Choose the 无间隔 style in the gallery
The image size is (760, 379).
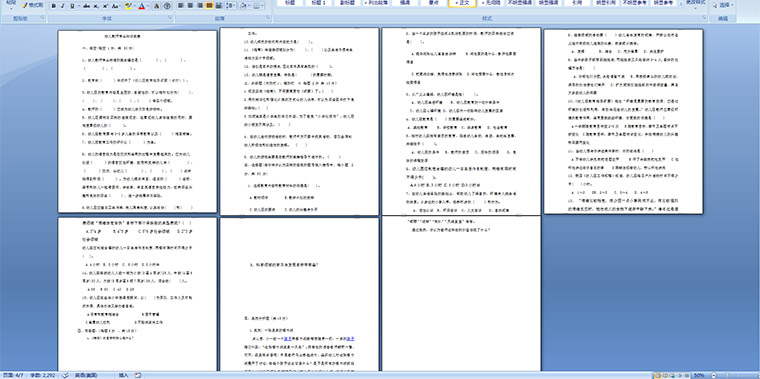(x=490, y=3)
